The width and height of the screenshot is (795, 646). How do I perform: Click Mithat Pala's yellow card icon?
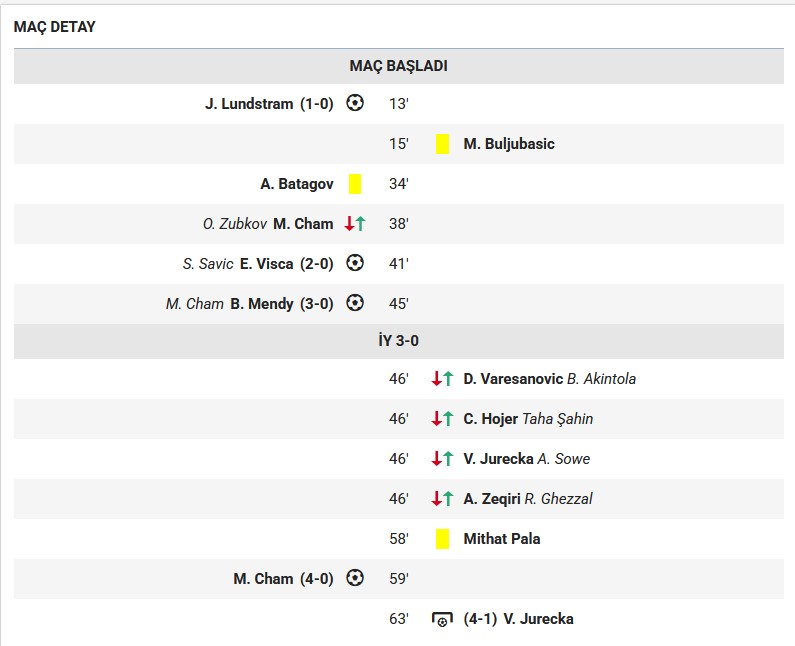click(442, 539)
